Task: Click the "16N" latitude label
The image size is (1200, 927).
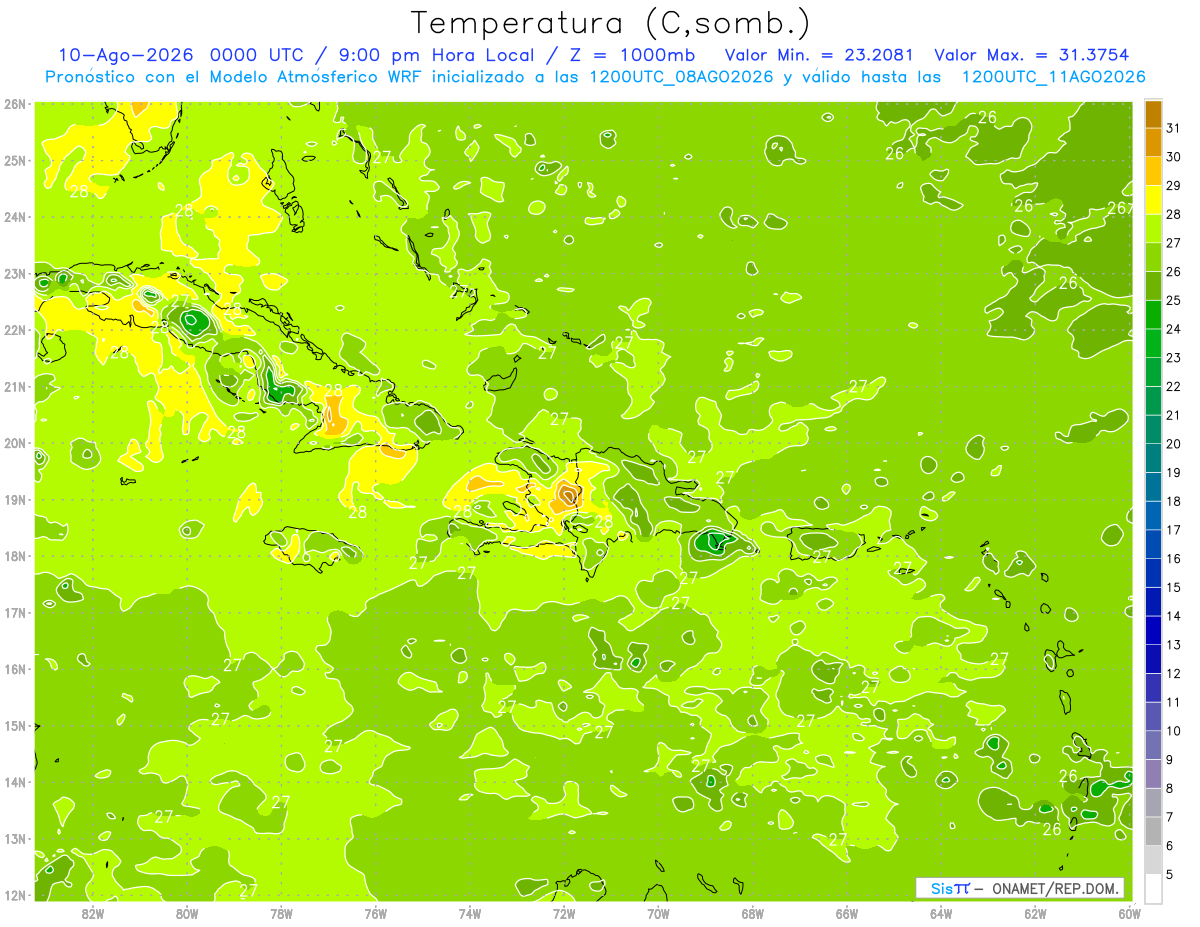Action: coord(15,669)
